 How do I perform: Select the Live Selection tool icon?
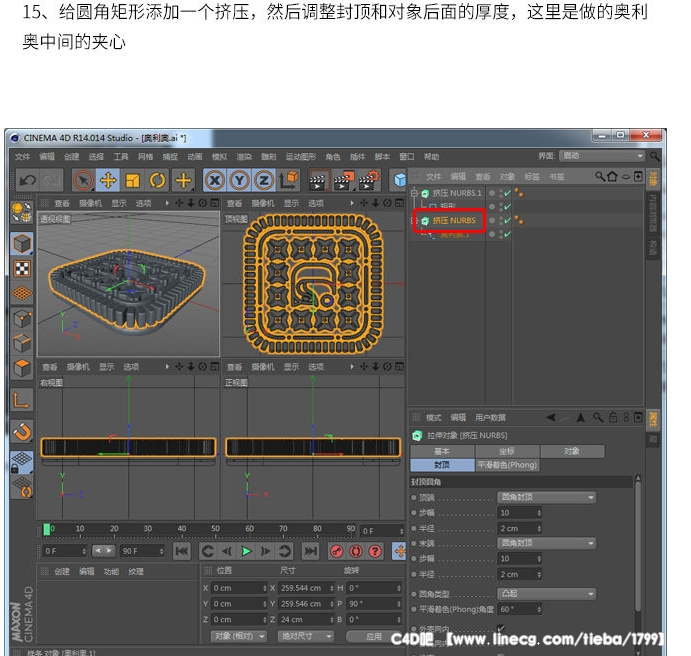coord(83,180)
